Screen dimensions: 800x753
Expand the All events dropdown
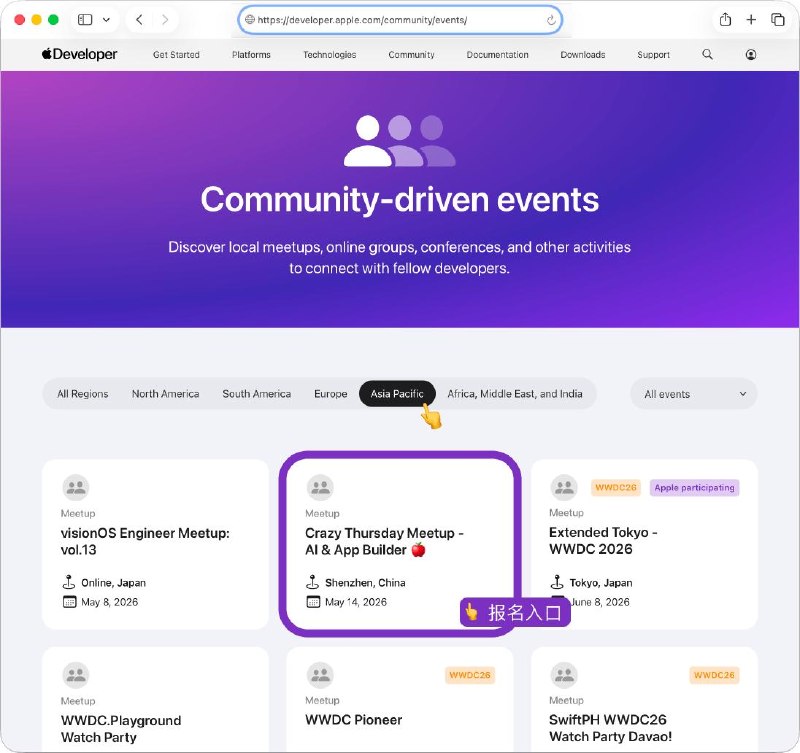pyautogui.click(x=694, y=394)
